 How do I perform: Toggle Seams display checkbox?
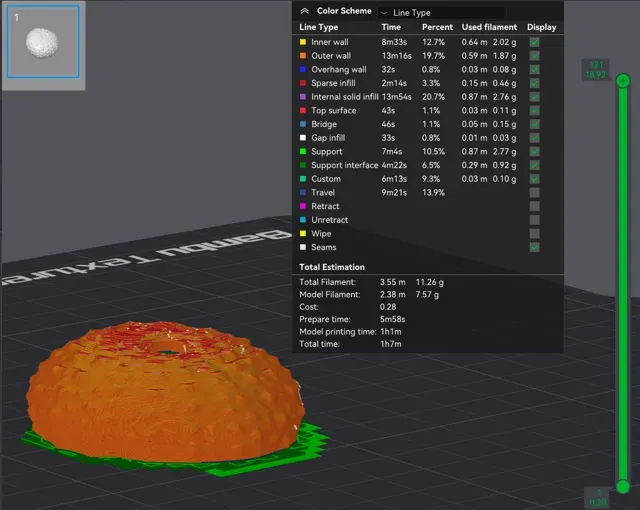[534, 247]
